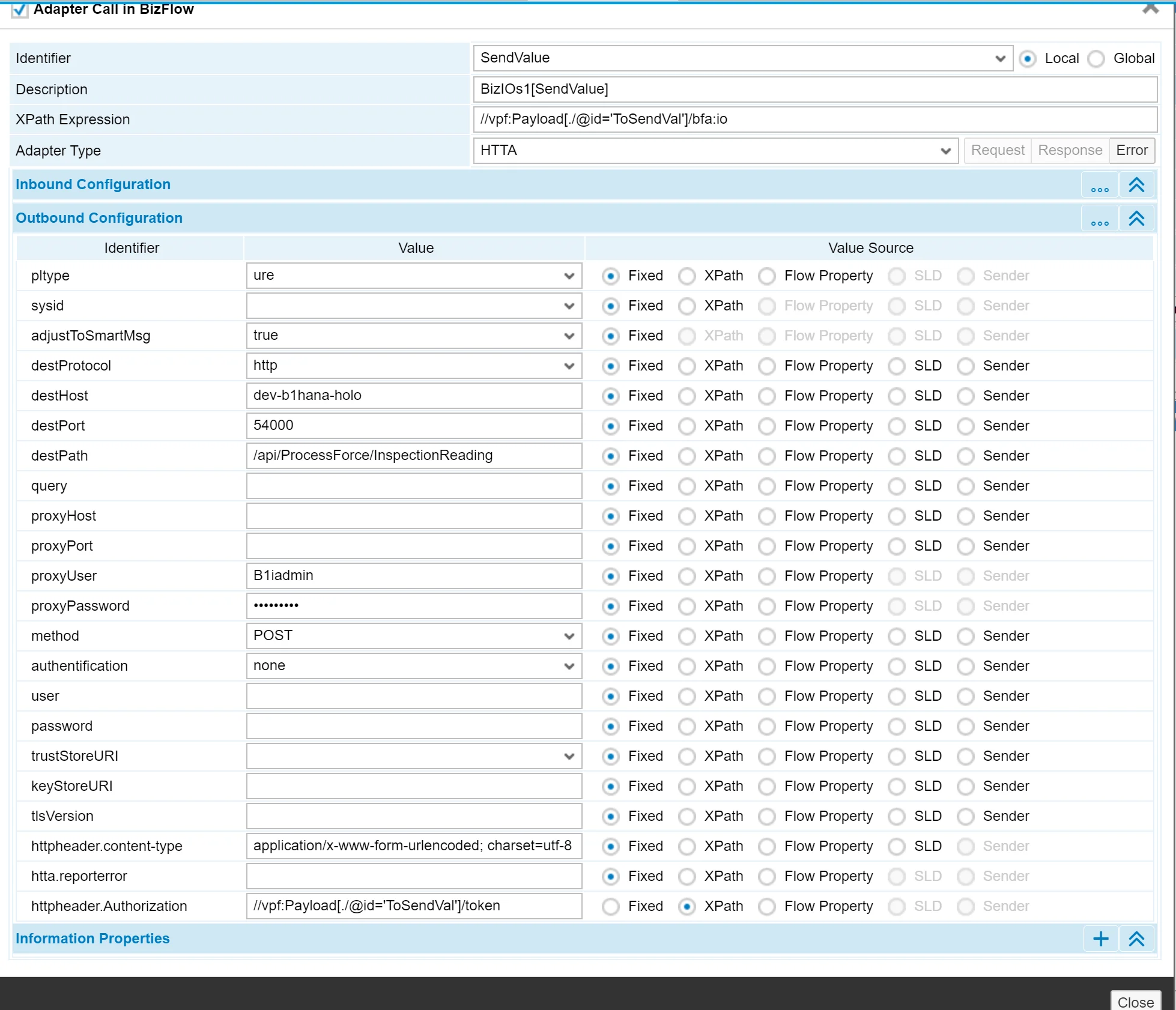This screenshot has height=1010, width=1176.
Task: Switch to the Error tab
Action: click(x=1132, y=151)
